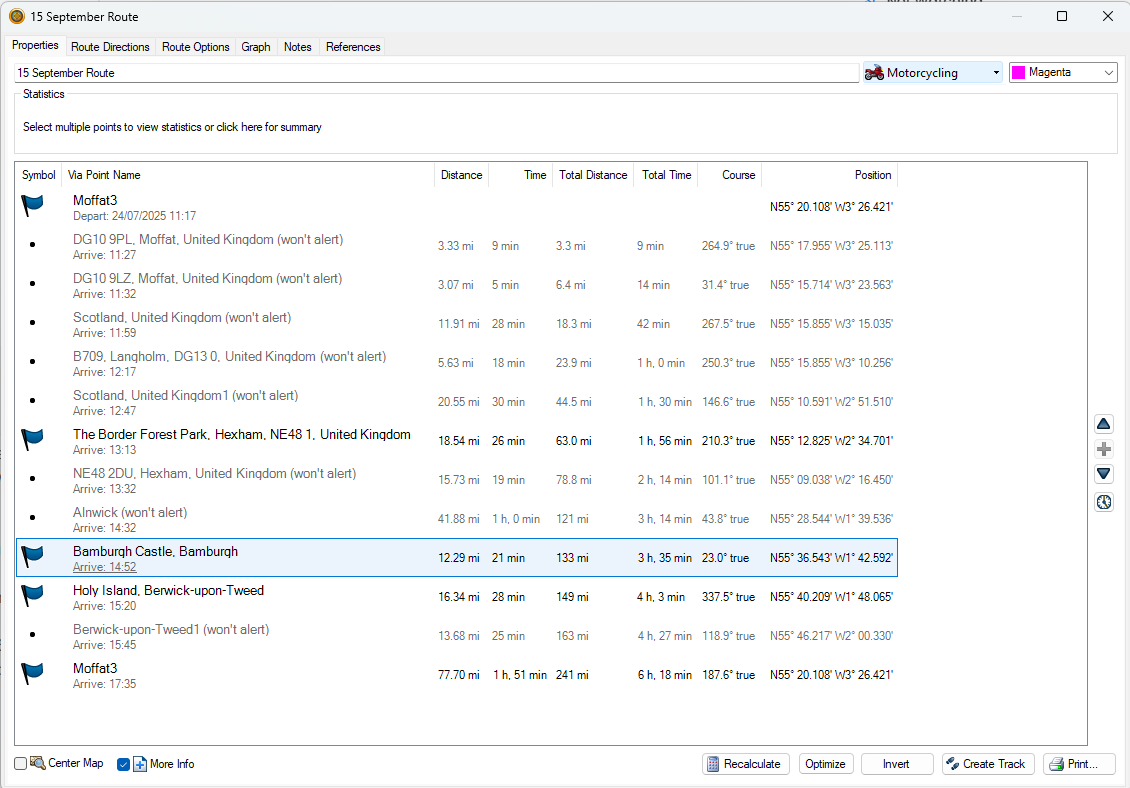Click the statistics summary link text

pyautogui.click(x=172, y=127)
